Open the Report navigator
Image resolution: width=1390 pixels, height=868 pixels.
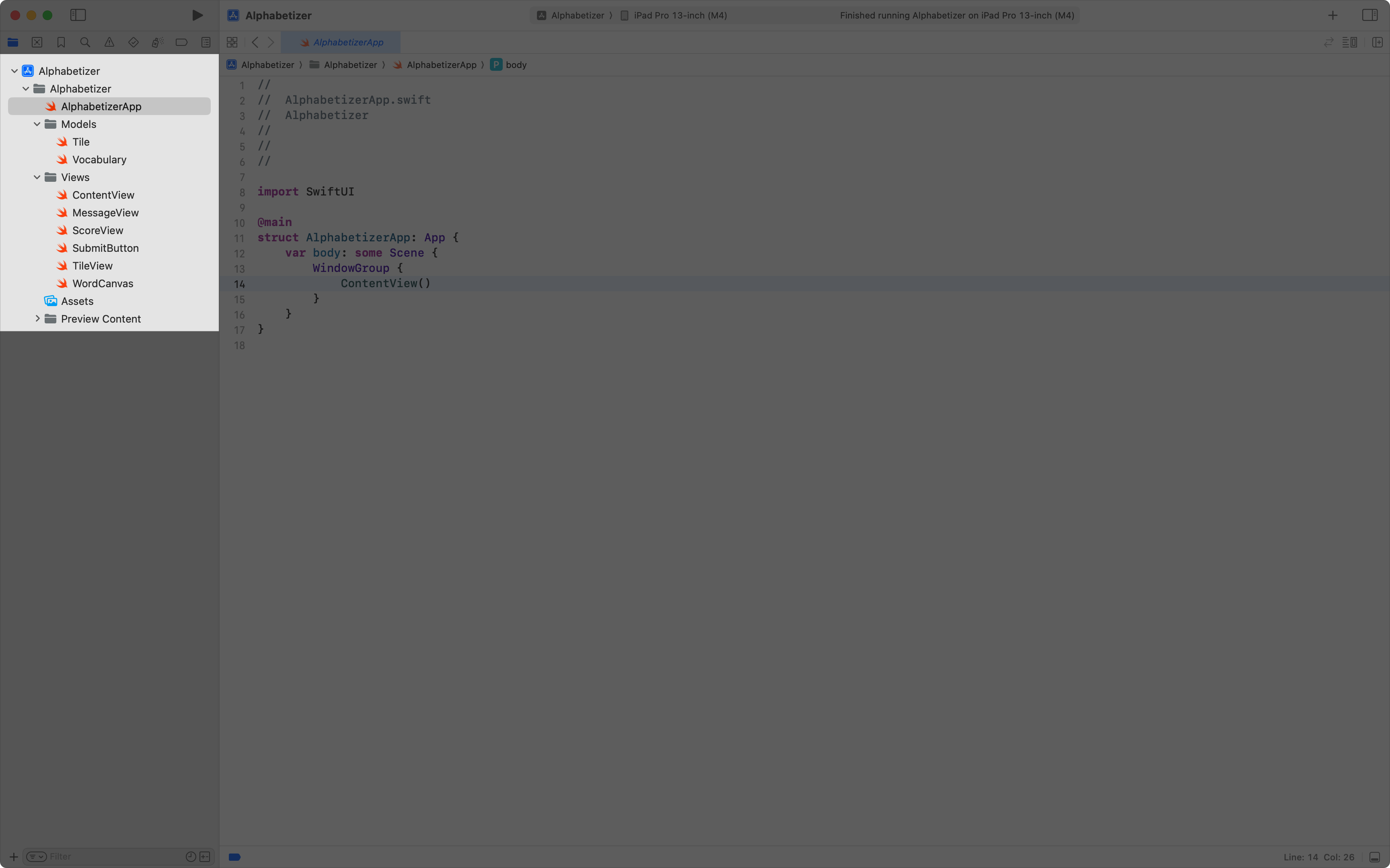(x=206, y=42)
